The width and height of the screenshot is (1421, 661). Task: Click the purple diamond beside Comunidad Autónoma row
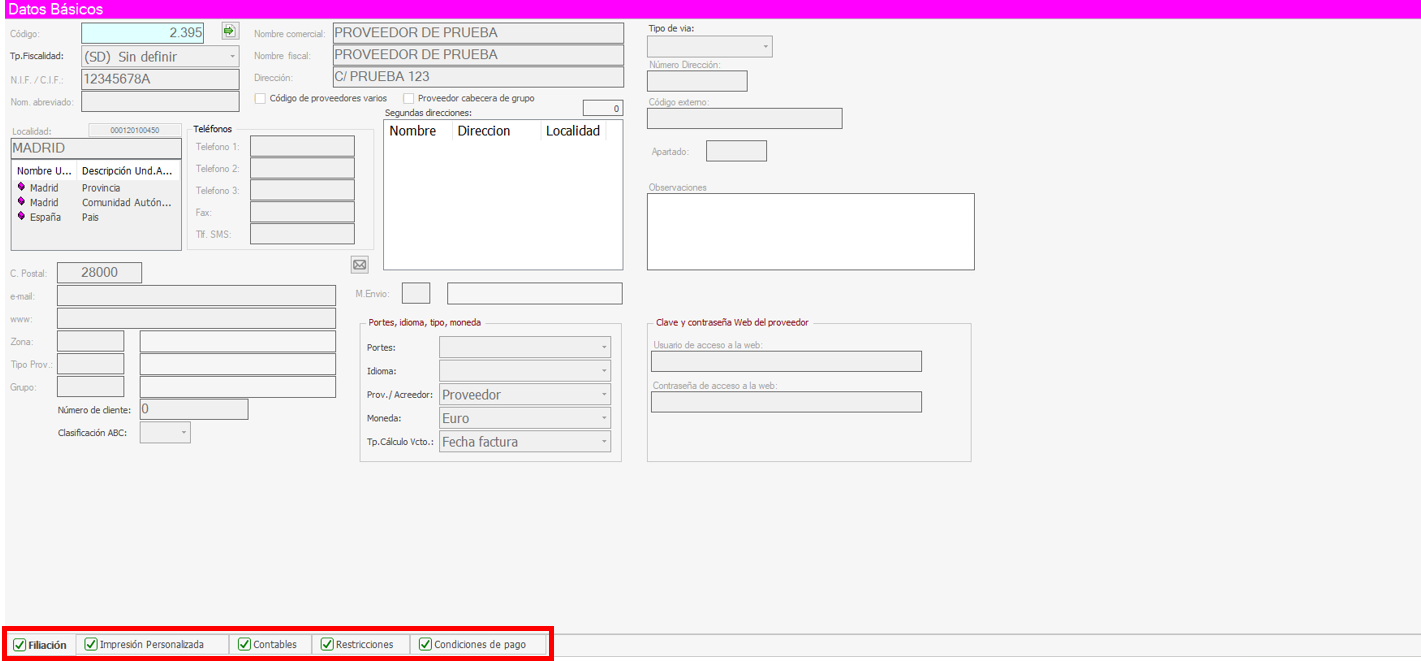pos(21,202)
